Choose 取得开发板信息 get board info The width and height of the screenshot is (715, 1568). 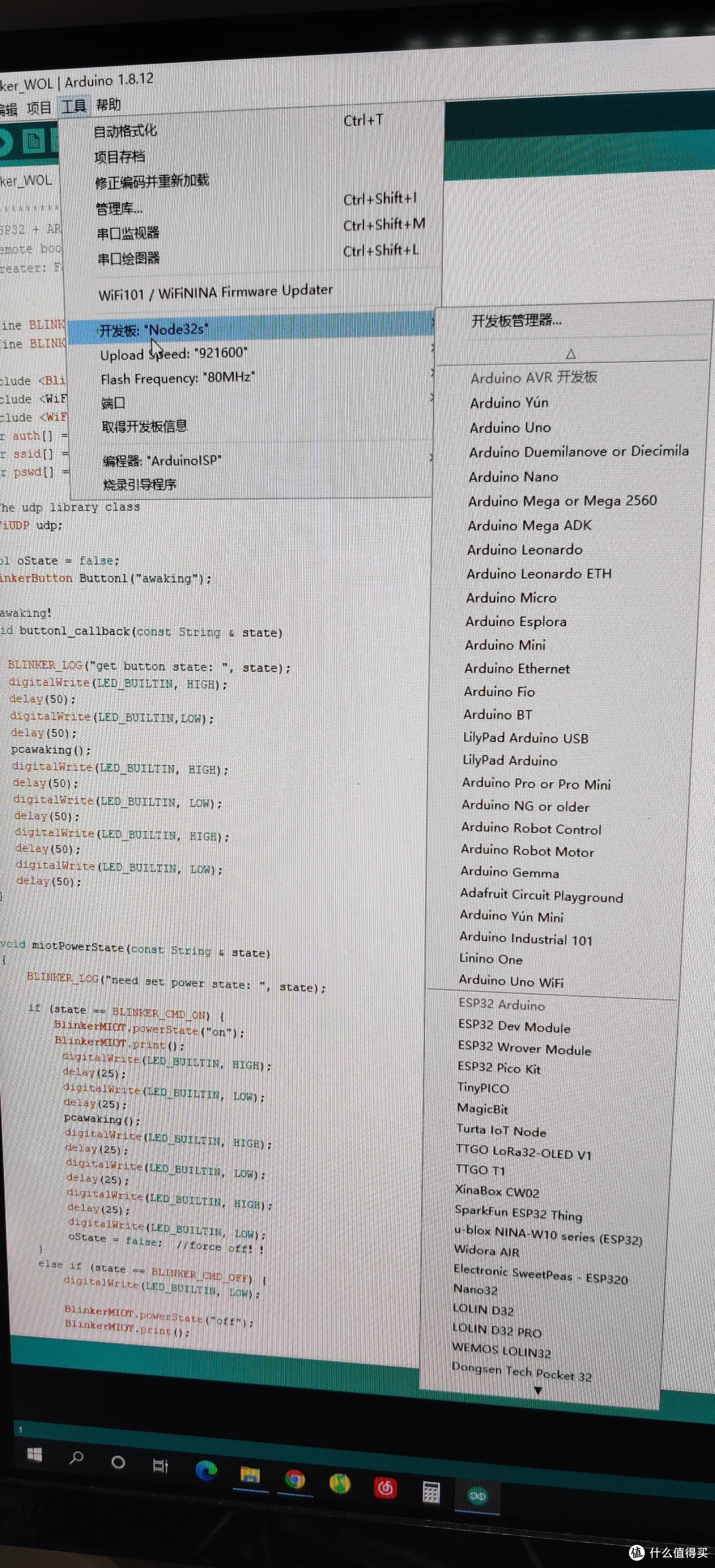click(144, 426)
